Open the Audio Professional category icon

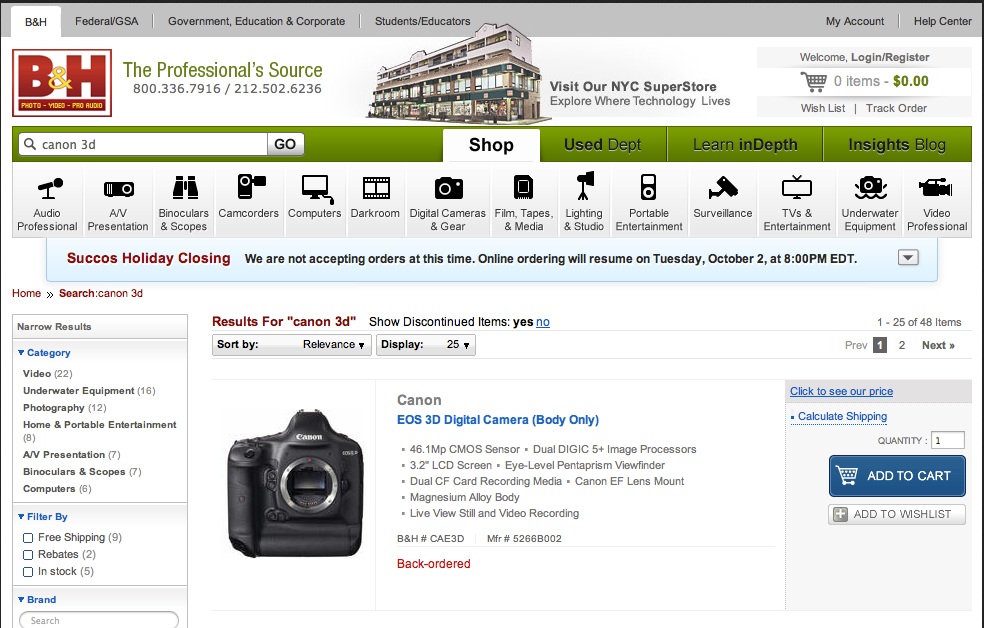[50, 188]
